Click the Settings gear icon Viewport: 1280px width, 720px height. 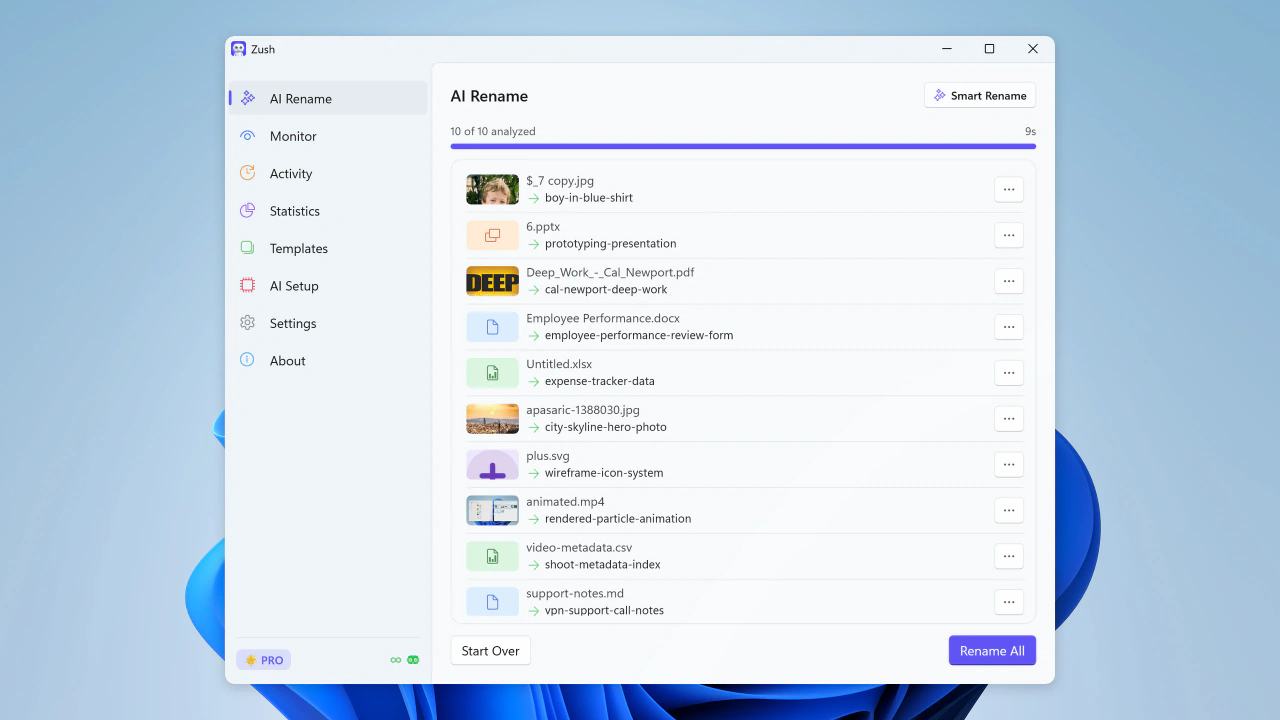click(x=247, y=323)
